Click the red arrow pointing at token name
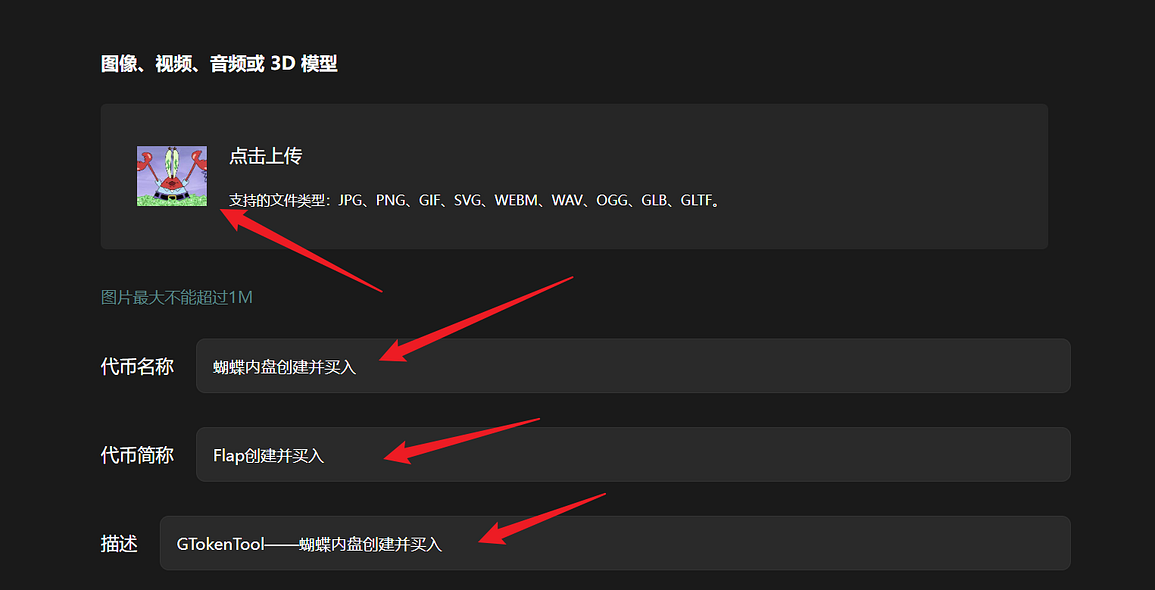This screenshot has width=1155, height=590. click(x=476, y=319)
